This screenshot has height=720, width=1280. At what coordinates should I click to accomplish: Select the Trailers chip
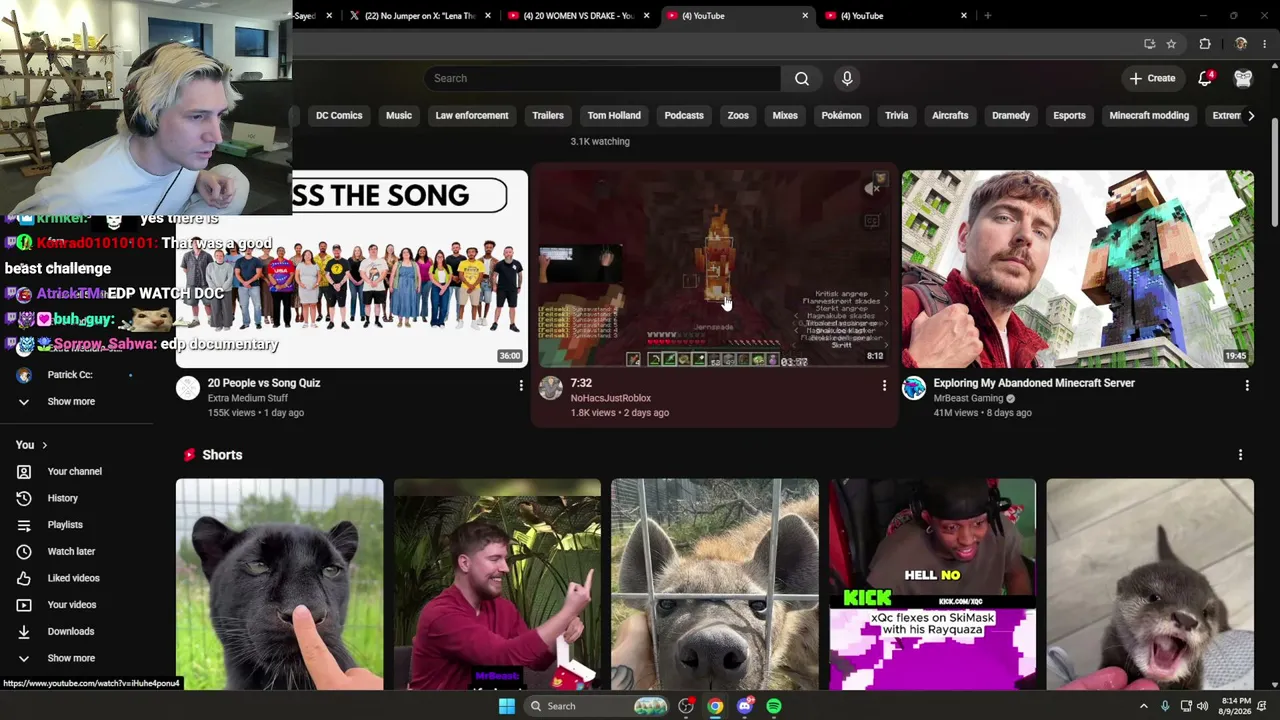coord(548,115)
